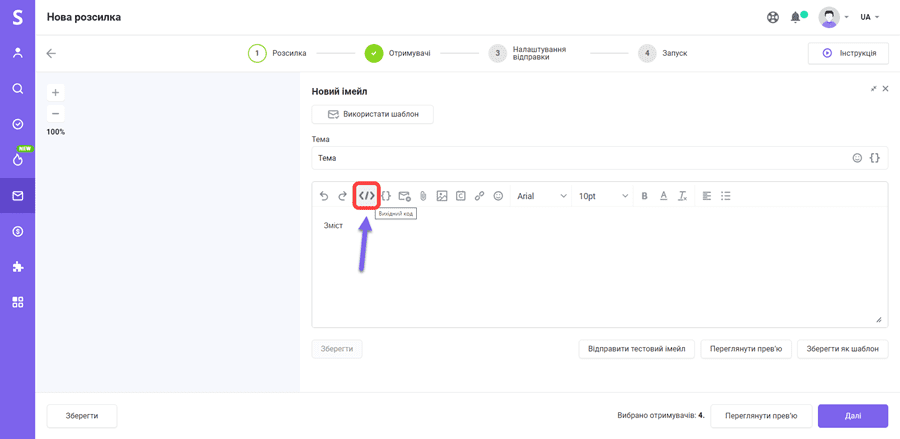Screen dimensions: 900x439
Task: Click the Далі button
Action: (x=852, y=416)
